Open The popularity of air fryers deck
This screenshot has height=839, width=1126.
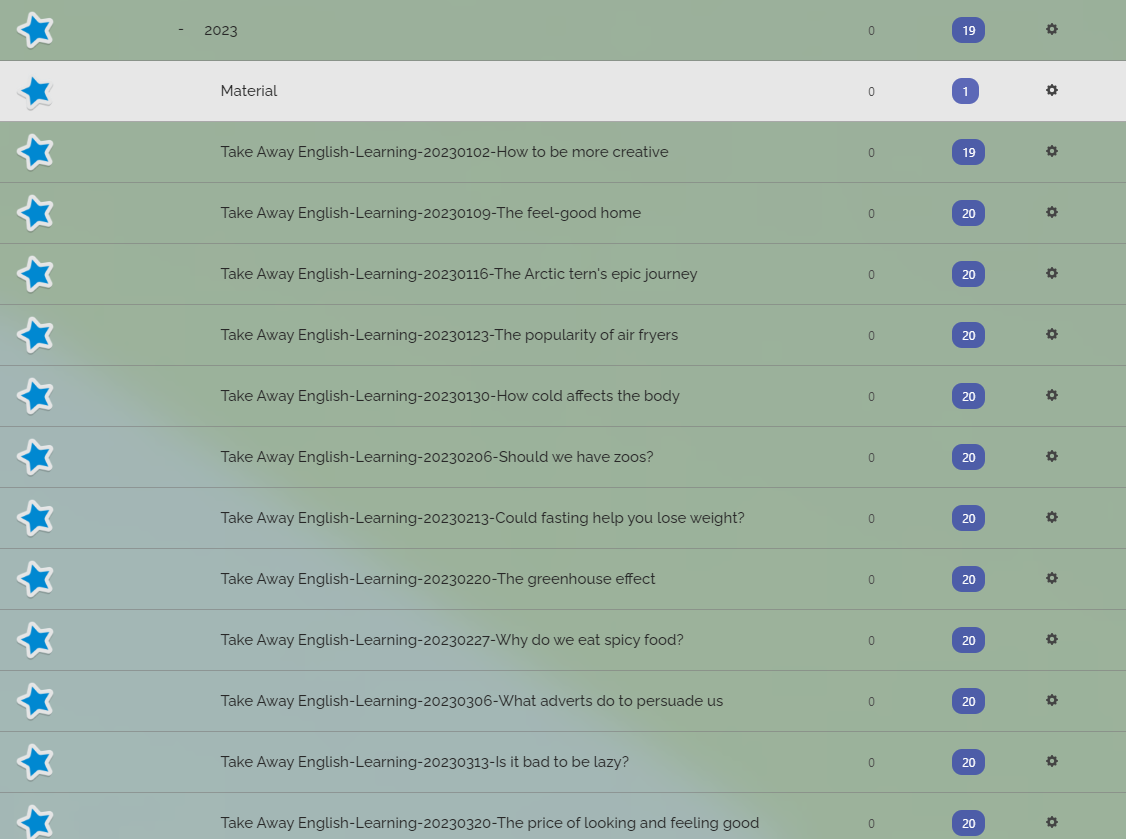pyautogui.click(x=449, y=335)
